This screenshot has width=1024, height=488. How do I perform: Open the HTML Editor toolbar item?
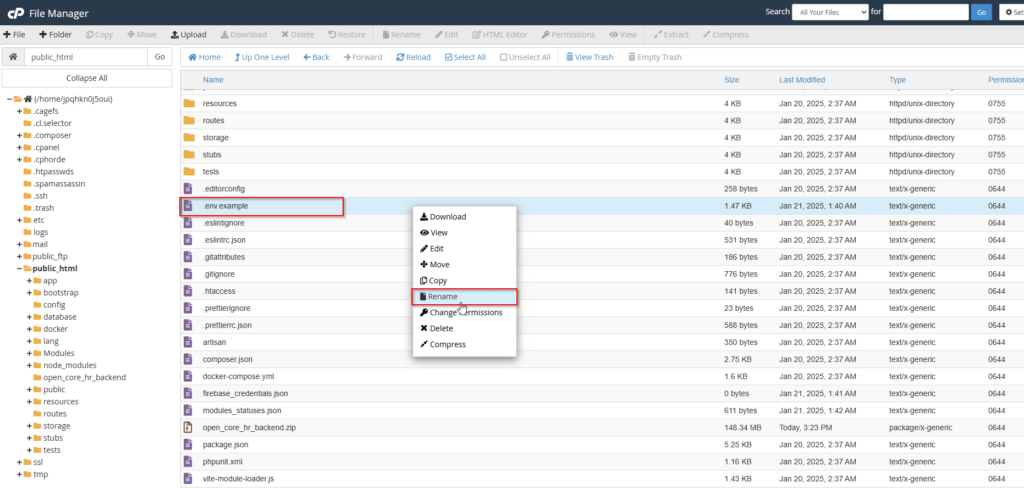[x=500, y=35]
